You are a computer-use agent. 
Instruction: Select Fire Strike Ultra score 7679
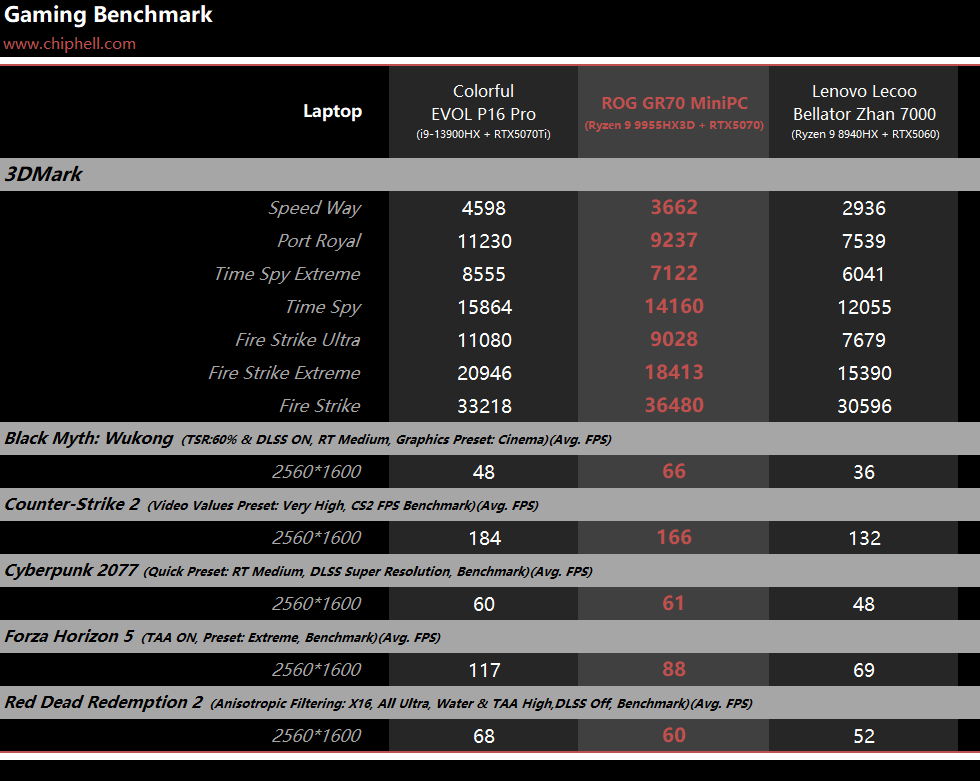point(864,341)
